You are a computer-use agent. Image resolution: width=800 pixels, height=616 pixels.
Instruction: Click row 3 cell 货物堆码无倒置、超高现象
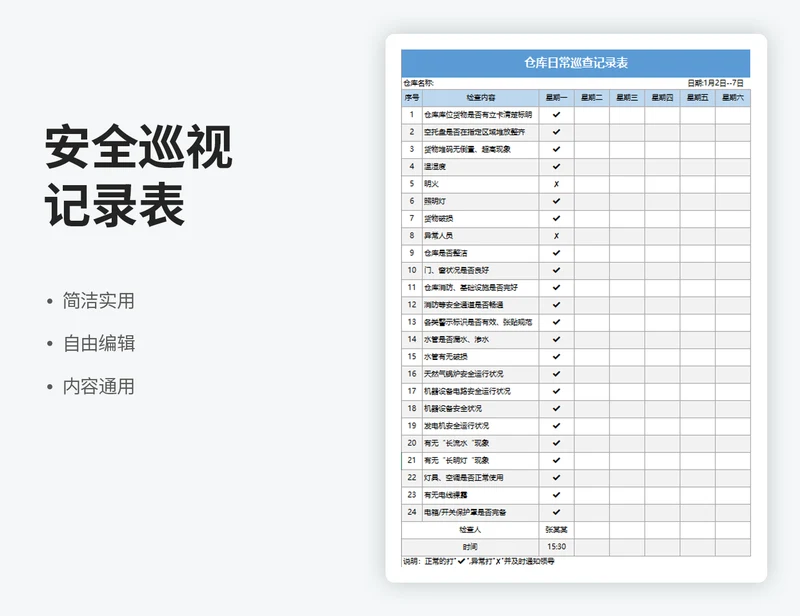(481, 150)
